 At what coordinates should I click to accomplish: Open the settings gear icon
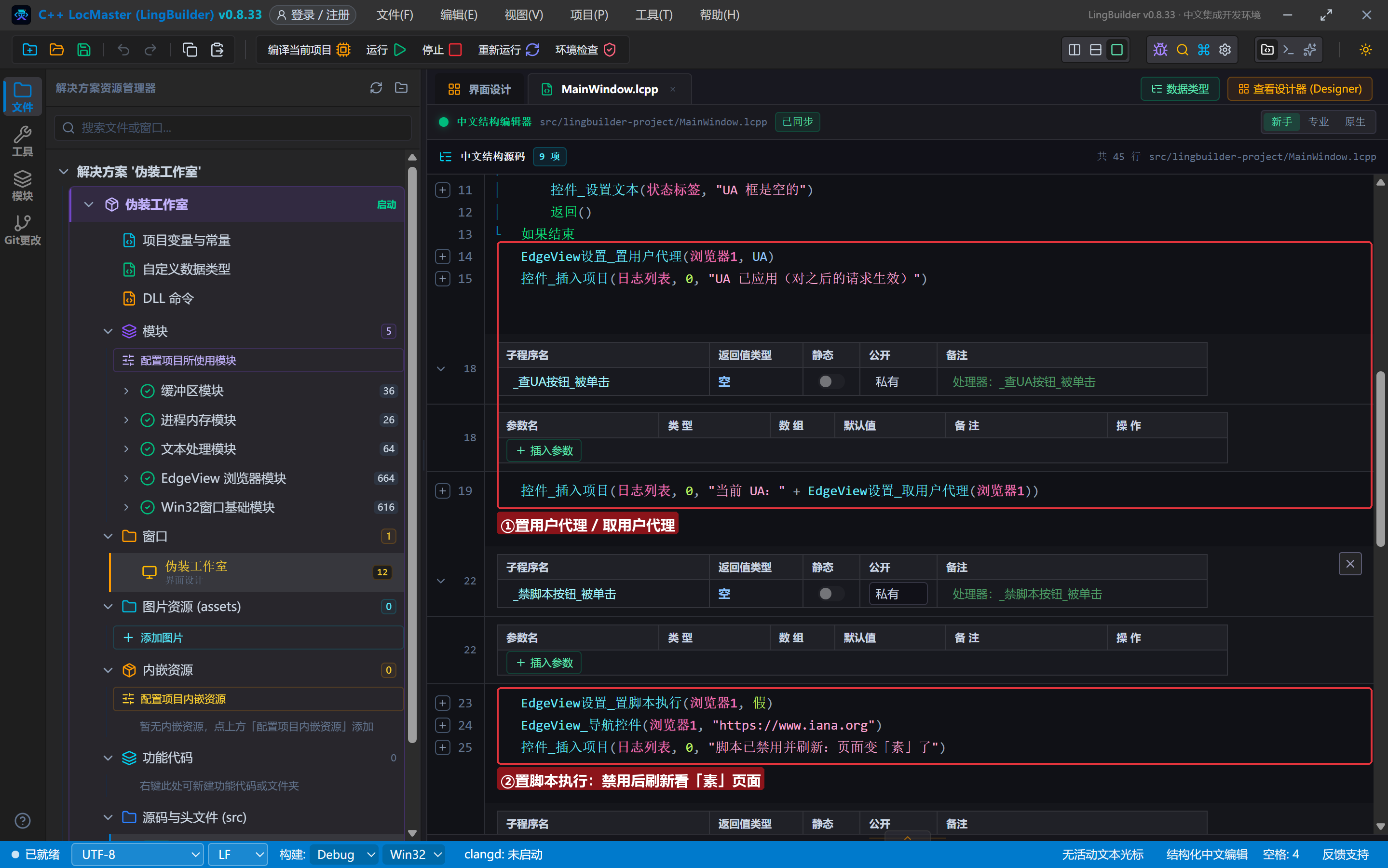(1225, 50)
